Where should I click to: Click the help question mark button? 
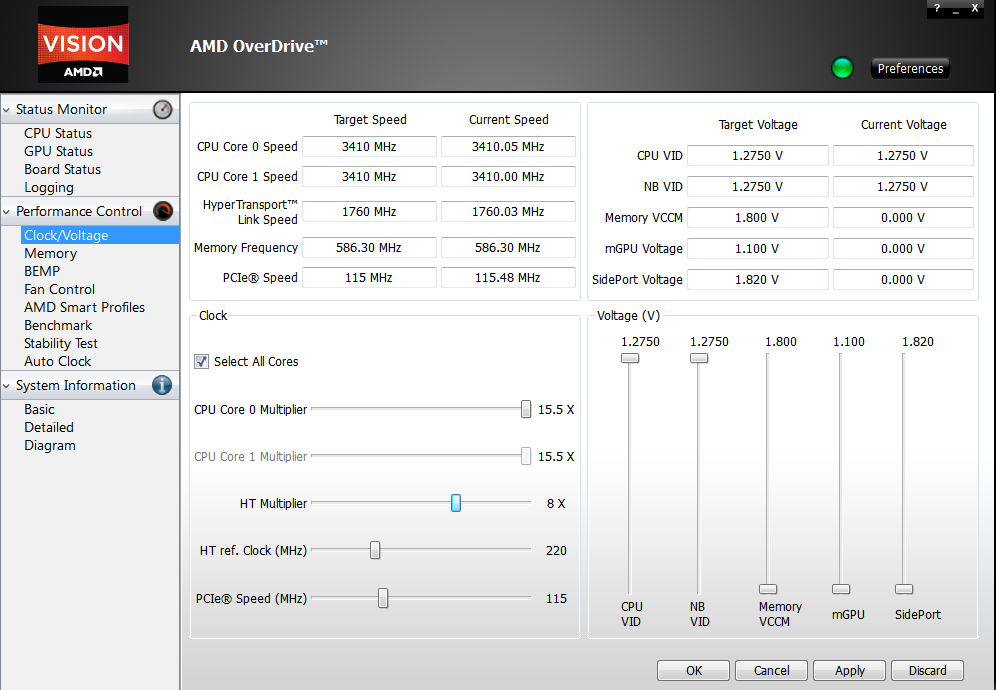937,8
